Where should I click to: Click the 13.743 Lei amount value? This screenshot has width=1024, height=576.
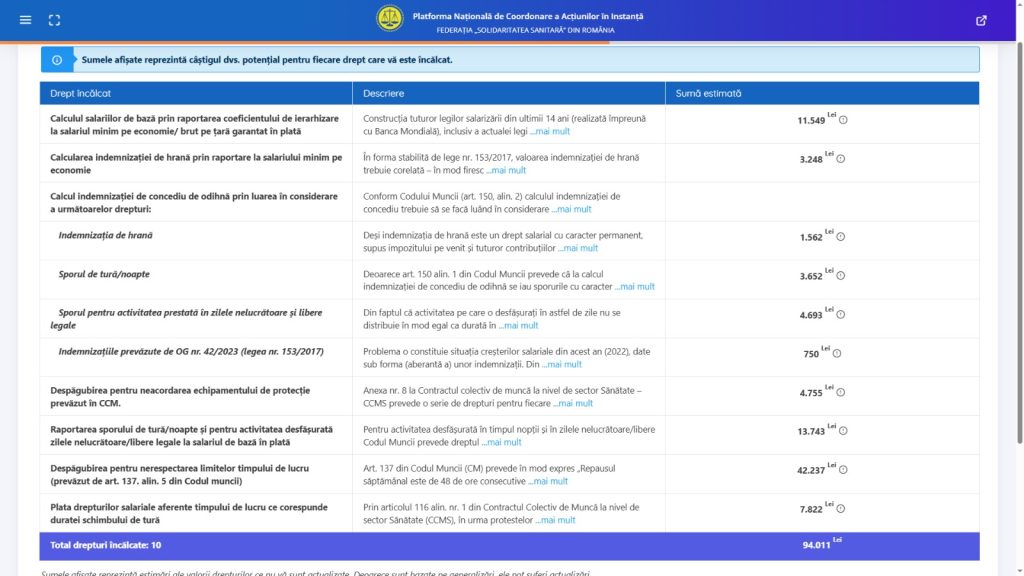coord(810,432)
